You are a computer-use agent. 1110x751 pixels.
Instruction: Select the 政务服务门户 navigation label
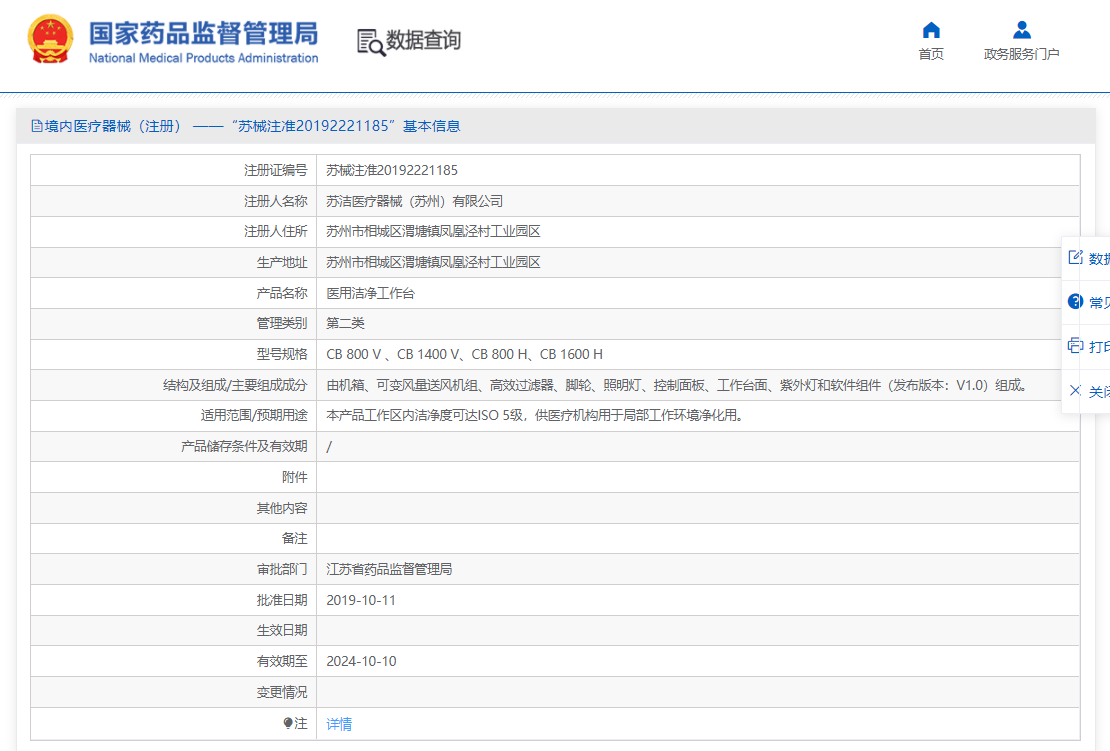pyautogui.click(x=1021, y=54)
